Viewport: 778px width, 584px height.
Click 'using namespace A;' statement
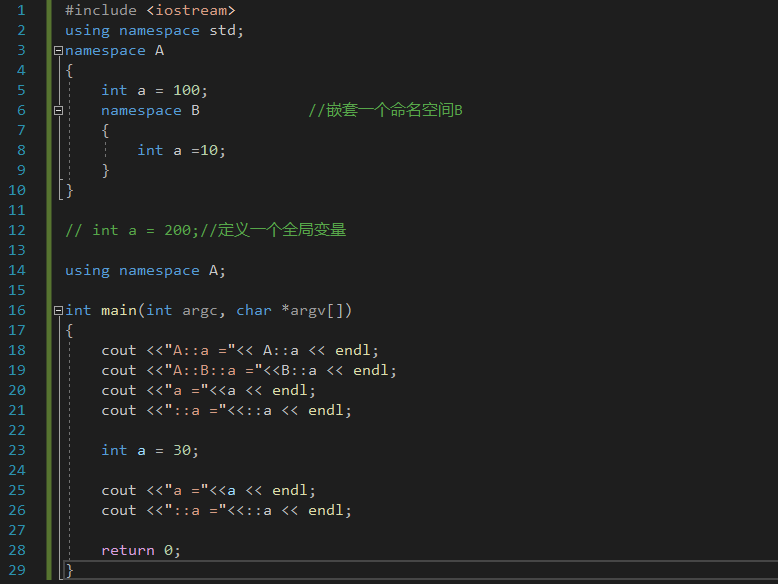[145, 270]
